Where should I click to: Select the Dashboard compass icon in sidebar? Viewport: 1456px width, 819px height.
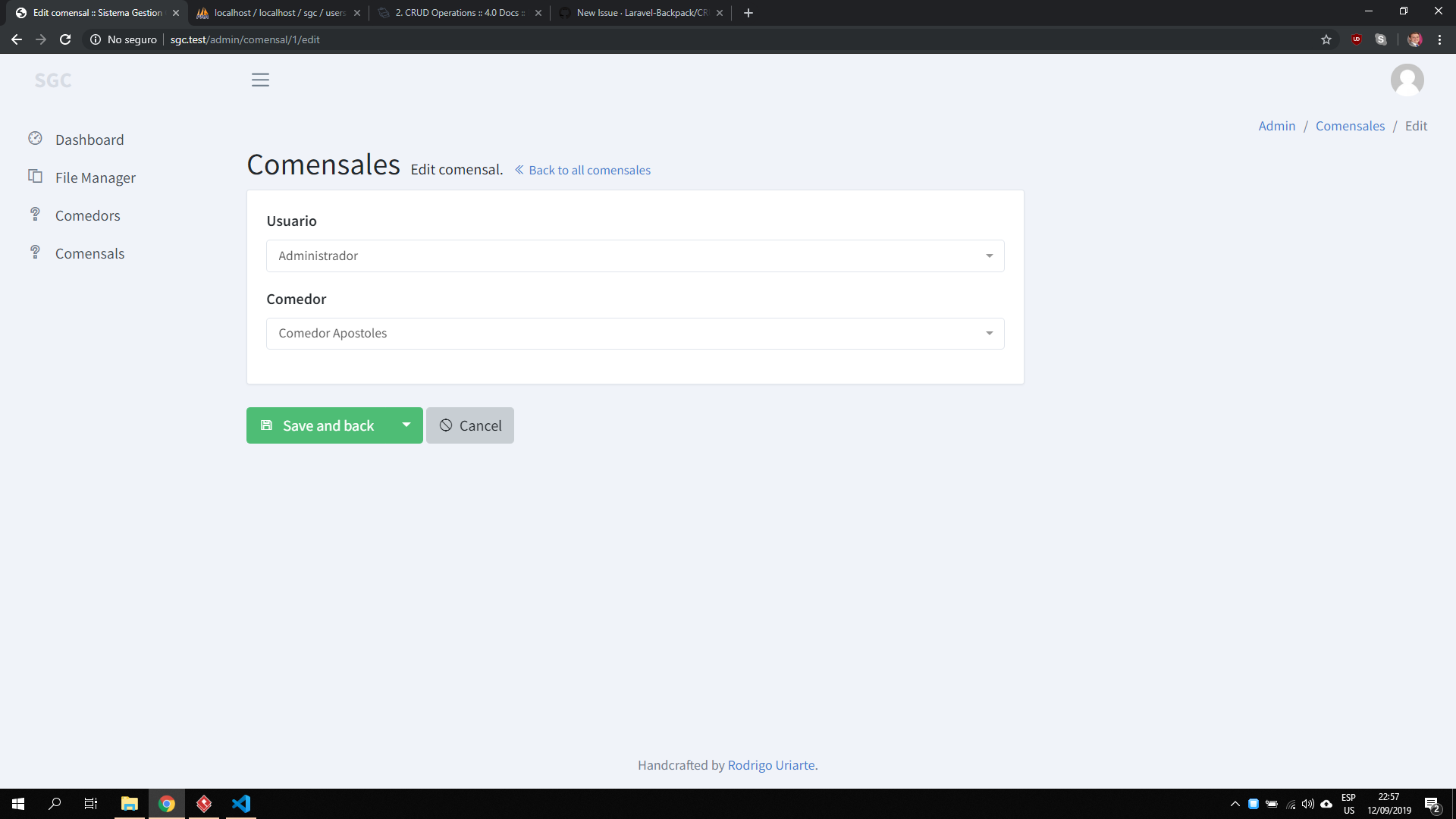(35, 138)
